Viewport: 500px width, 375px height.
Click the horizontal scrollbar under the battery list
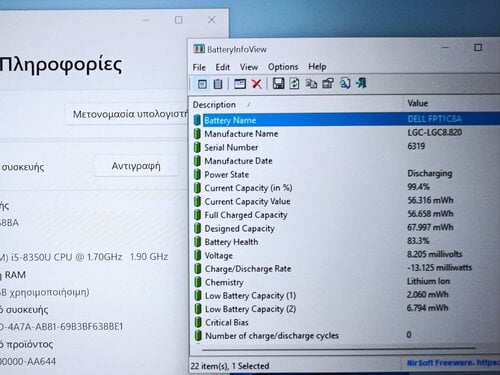338,349
